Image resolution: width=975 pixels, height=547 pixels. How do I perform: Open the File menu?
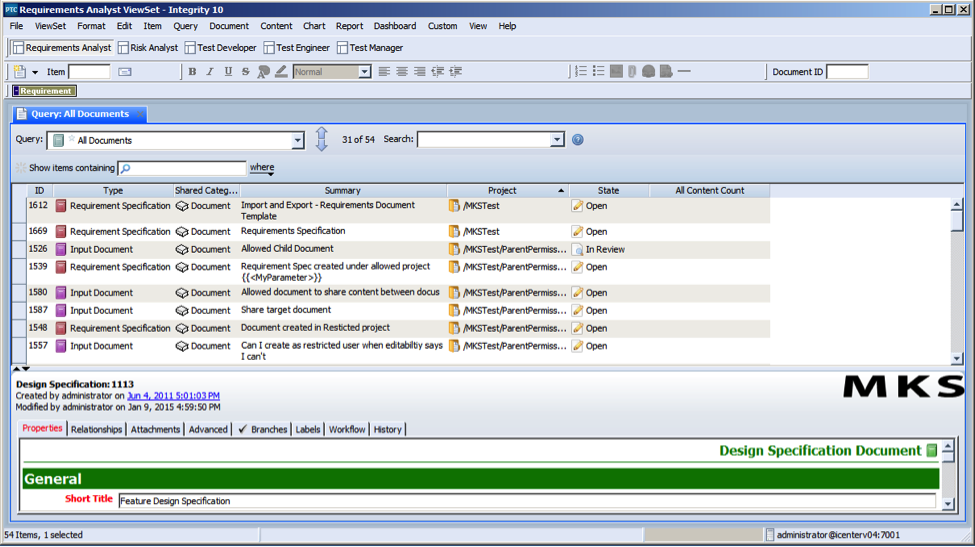pos(16,26)
